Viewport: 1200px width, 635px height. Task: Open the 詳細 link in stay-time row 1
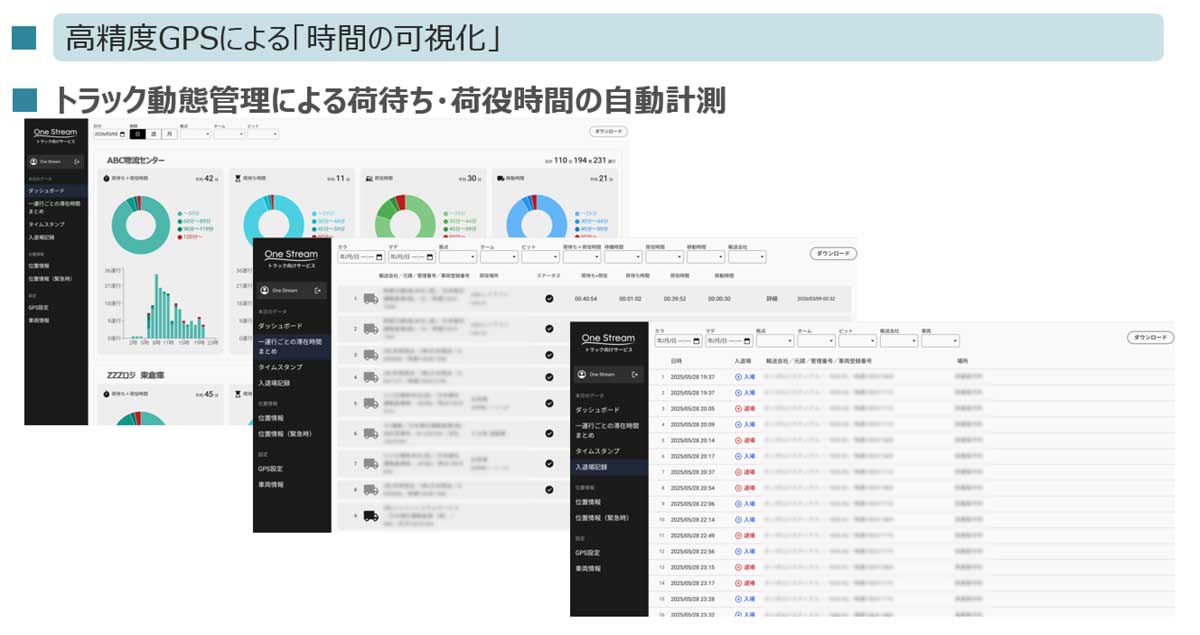click(771, 298)
